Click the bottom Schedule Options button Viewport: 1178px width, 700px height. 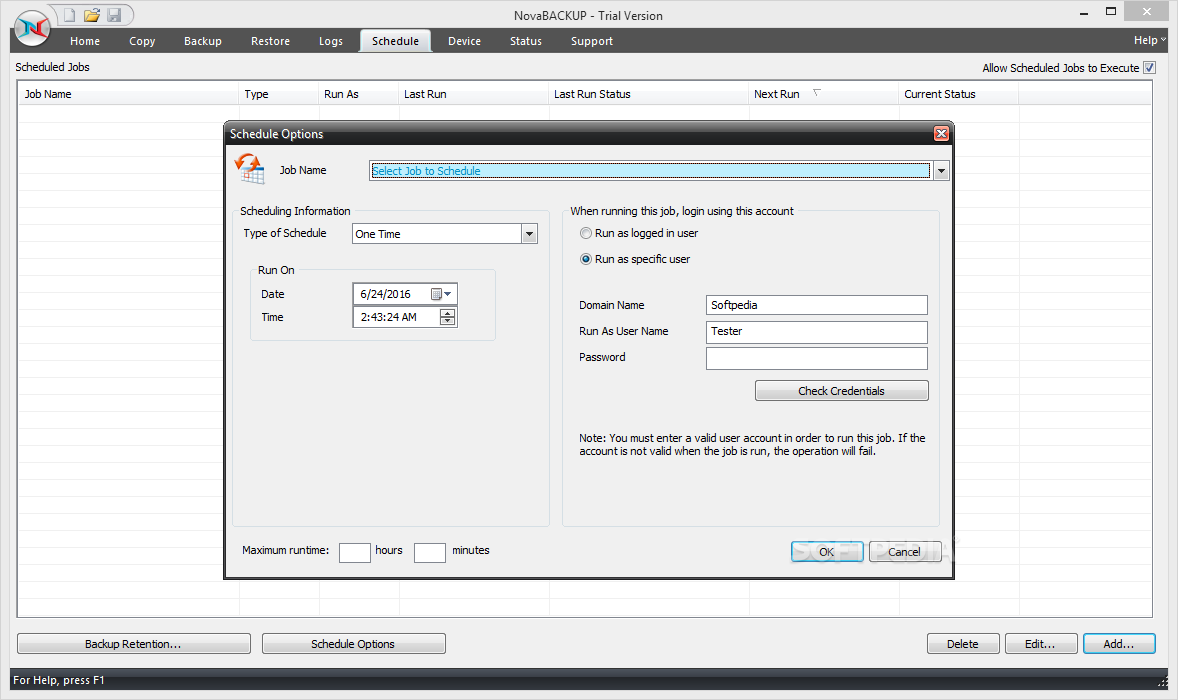click(x=353, y=644)
